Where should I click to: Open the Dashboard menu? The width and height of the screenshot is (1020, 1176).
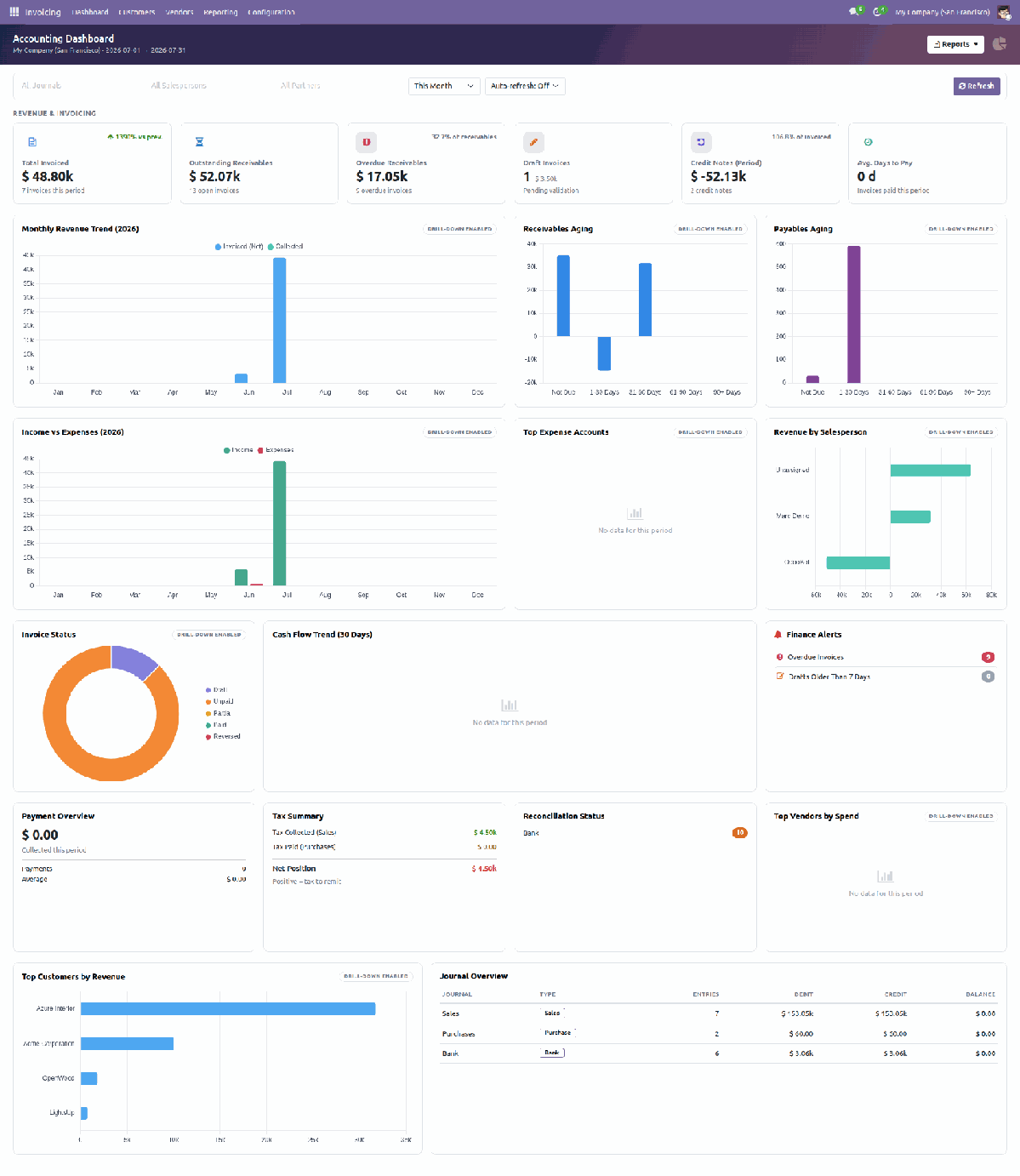[90, 12]
